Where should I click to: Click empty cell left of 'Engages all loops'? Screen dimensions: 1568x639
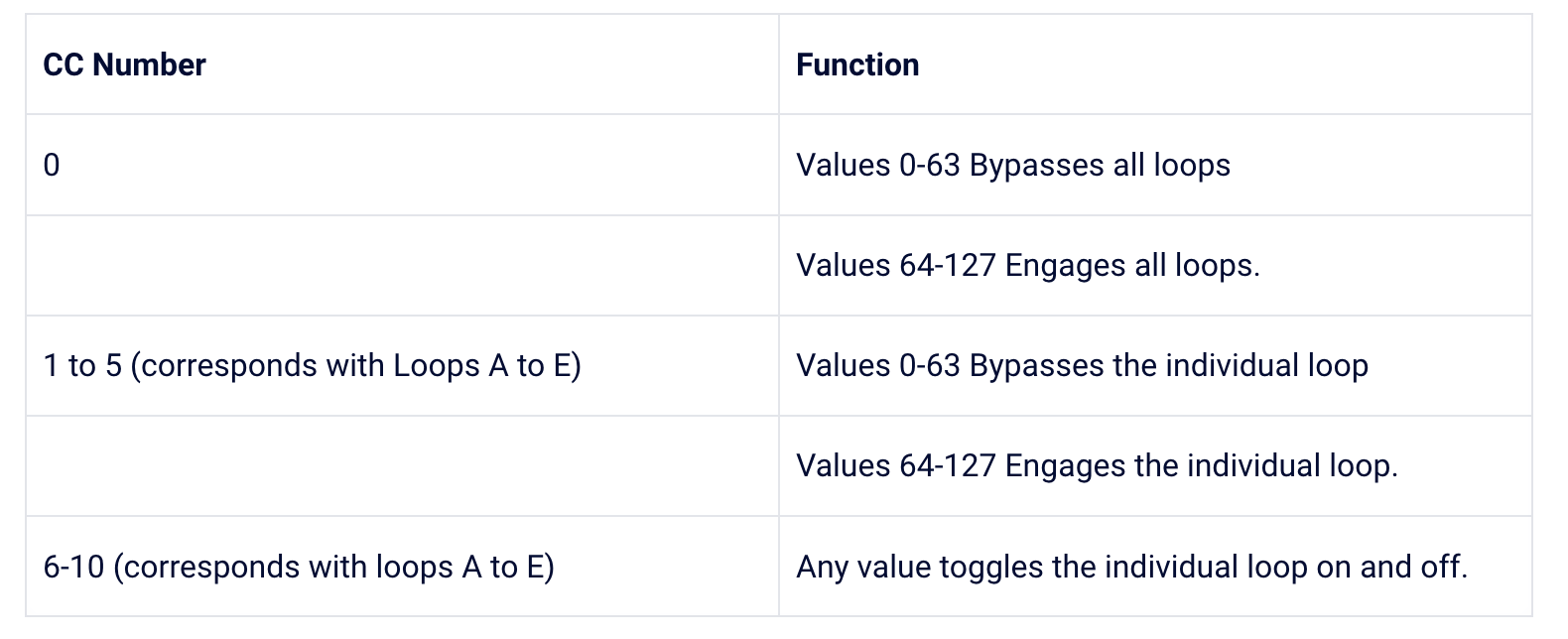point(402,266)
